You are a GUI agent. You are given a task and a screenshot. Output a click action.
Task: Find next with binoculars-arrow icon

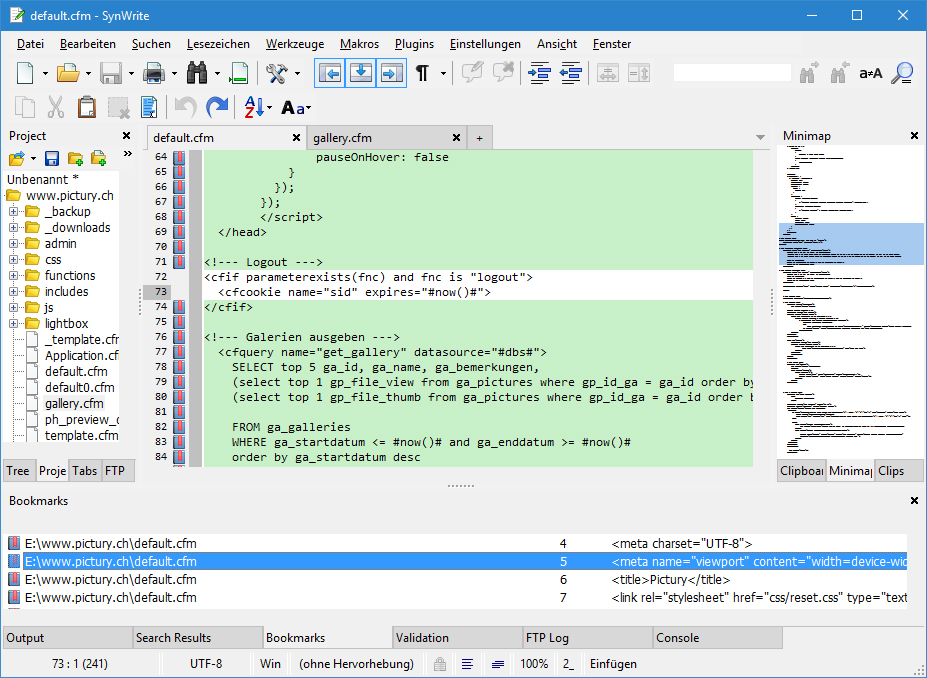[809, 73]
